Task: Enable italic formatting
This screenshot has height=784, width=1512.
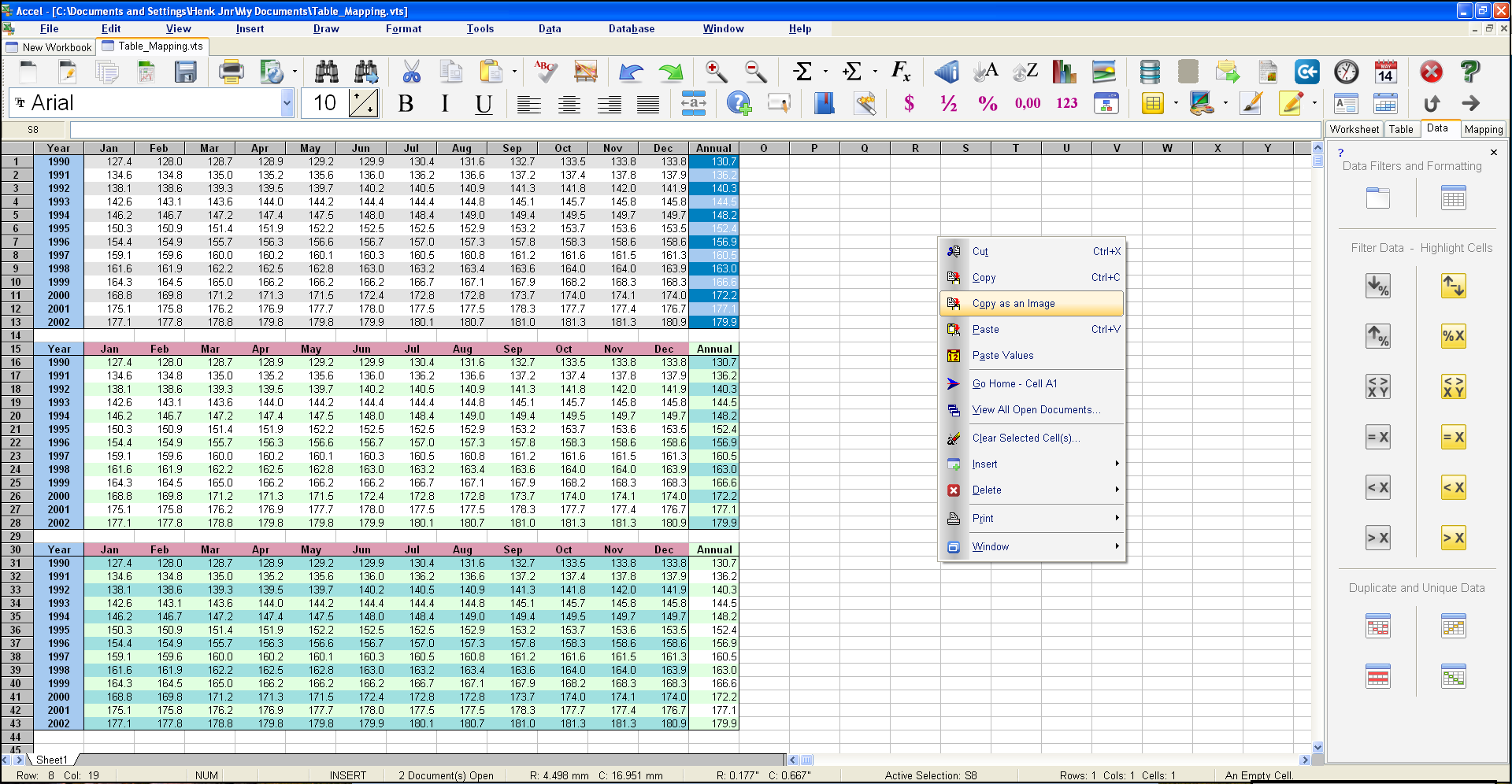Action: click(x=444, y=103)
